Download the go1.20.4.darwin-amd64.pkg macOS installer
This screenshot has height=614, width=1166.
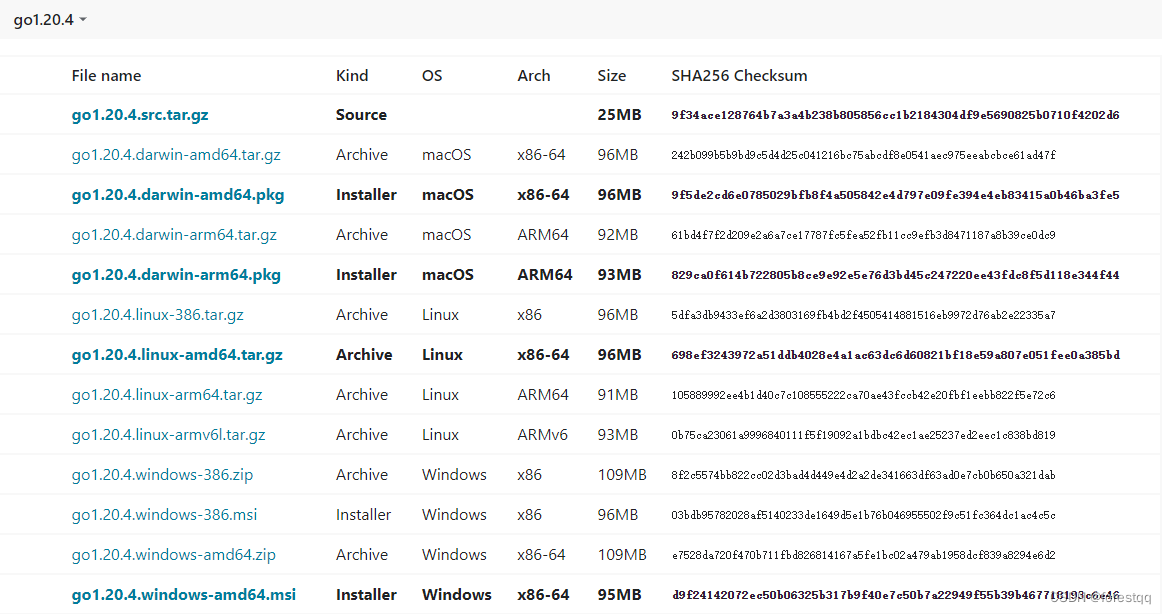(x=178, y=194)
